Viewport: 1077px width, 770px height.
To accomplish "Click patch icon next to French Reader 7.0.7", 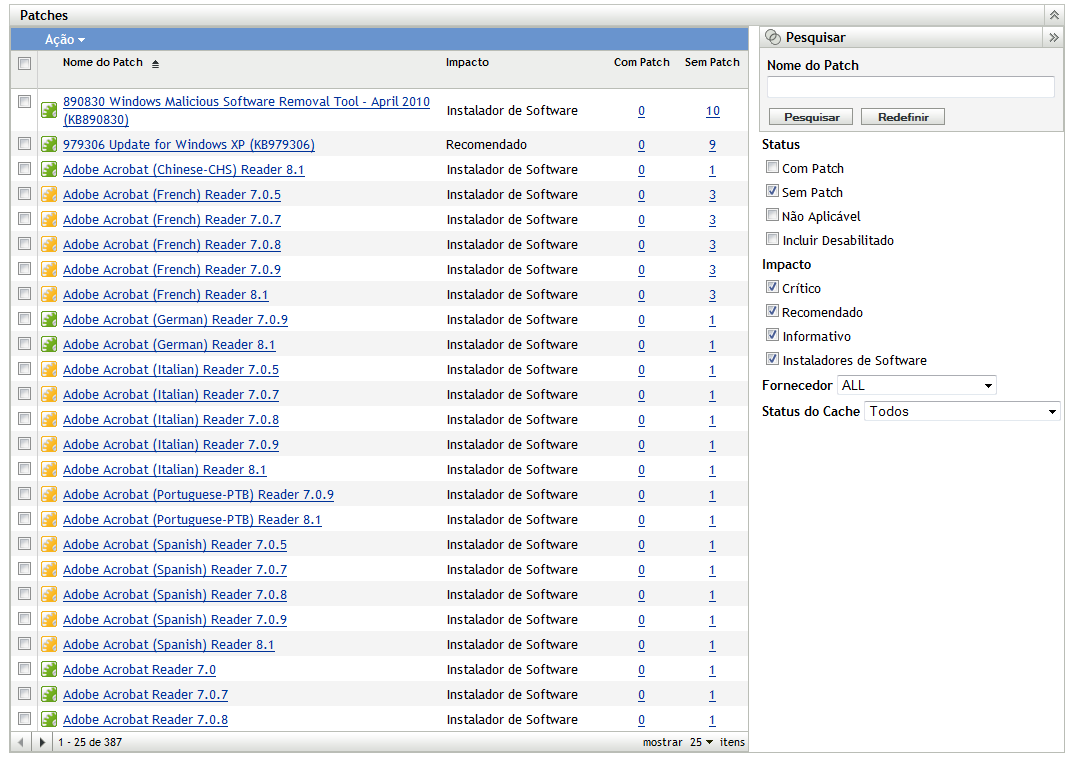I will 49,219.
